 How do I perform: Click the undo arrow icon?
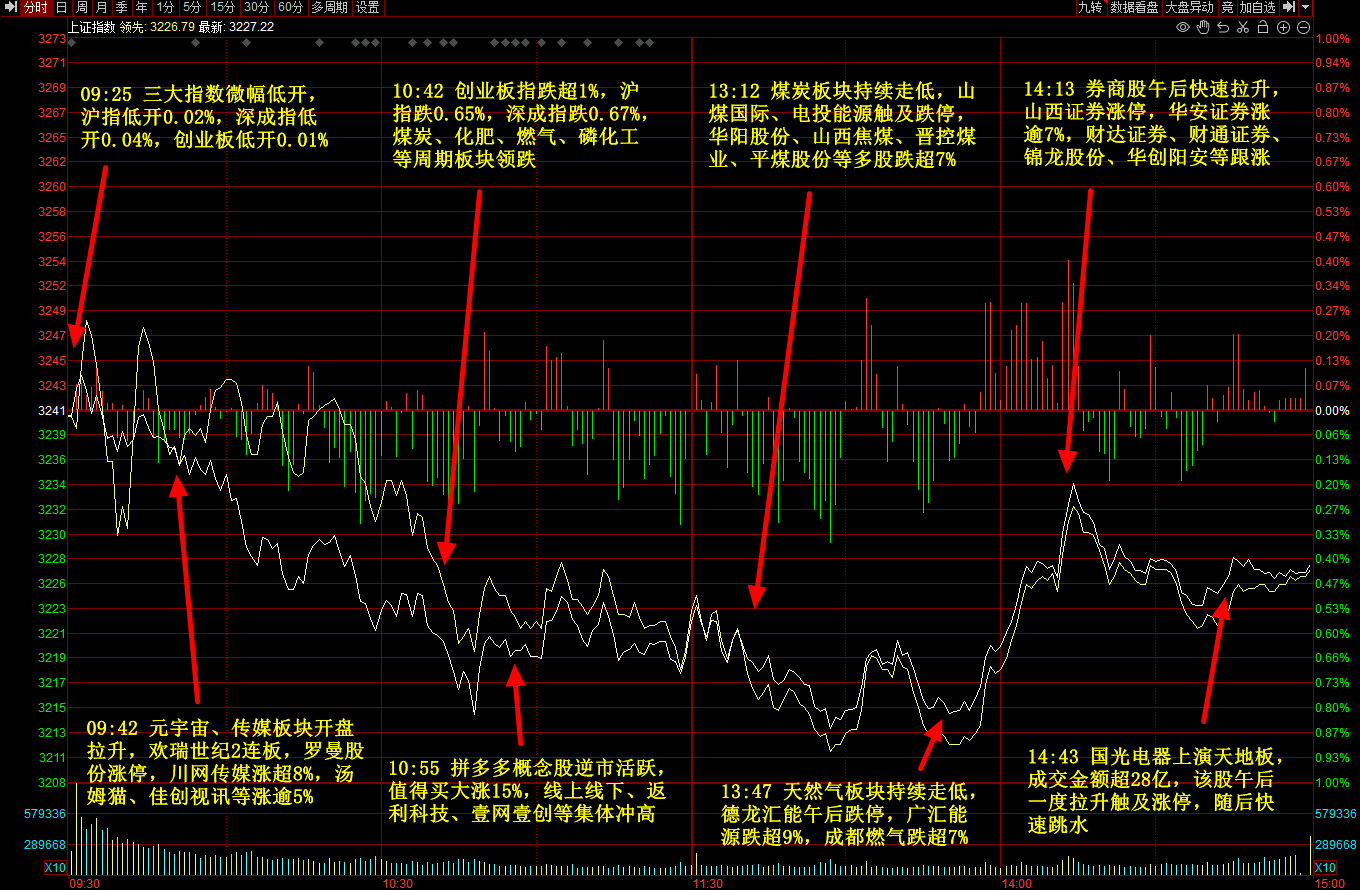coord(1225,27)
